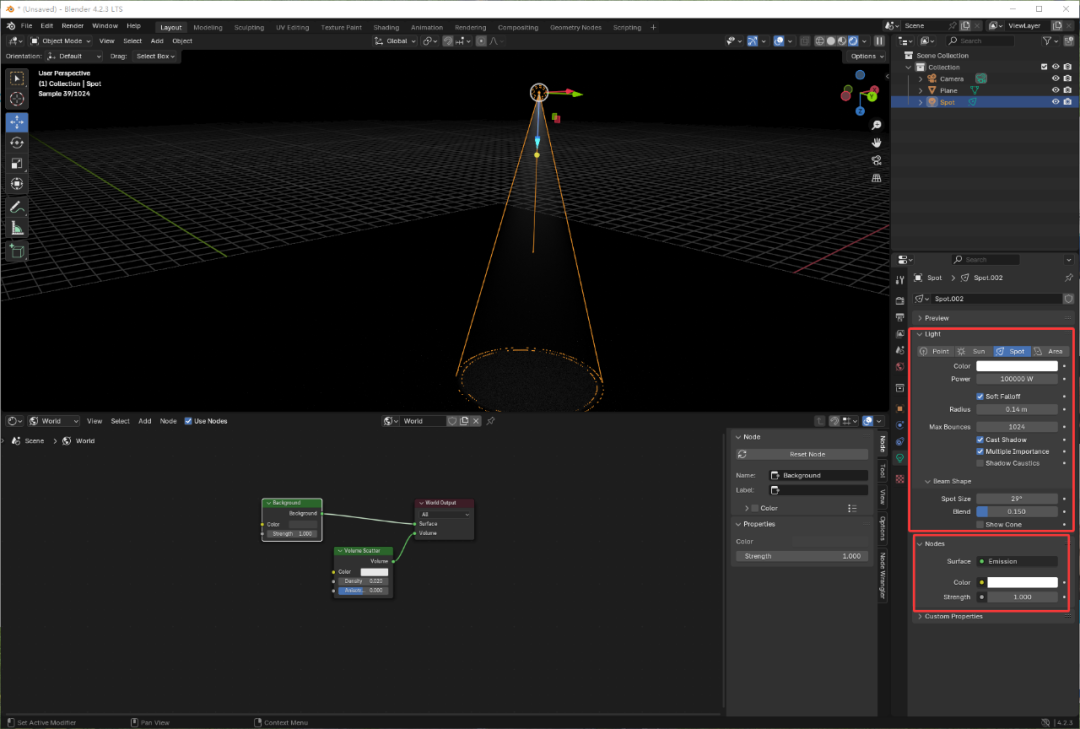The width and height of the screenshot is (1080, 729).
Task: Adjust the Blend slider value 0.150
Action: 1017,511
